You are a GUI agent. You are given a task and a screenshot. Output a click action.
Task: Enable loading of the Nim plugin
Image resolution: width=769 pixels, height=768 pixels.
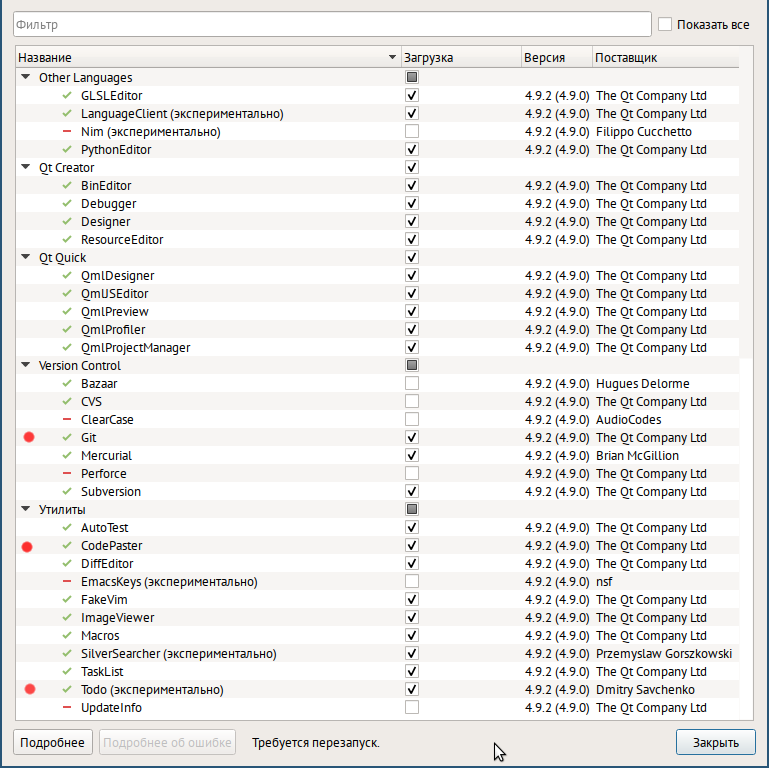412,131
